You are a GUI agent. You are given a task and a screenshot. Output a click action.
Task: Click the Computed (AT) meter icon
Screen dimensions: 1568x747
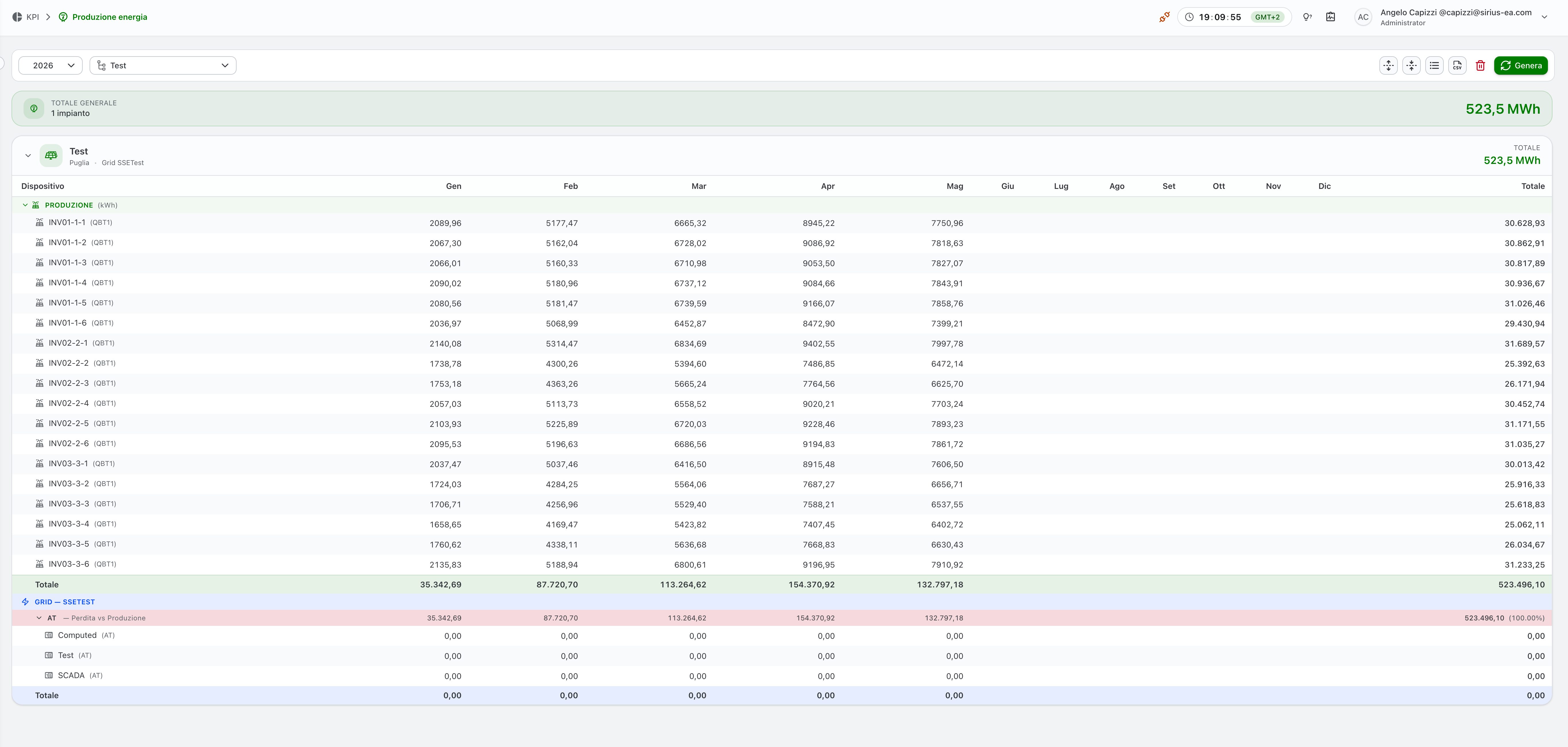49,636
